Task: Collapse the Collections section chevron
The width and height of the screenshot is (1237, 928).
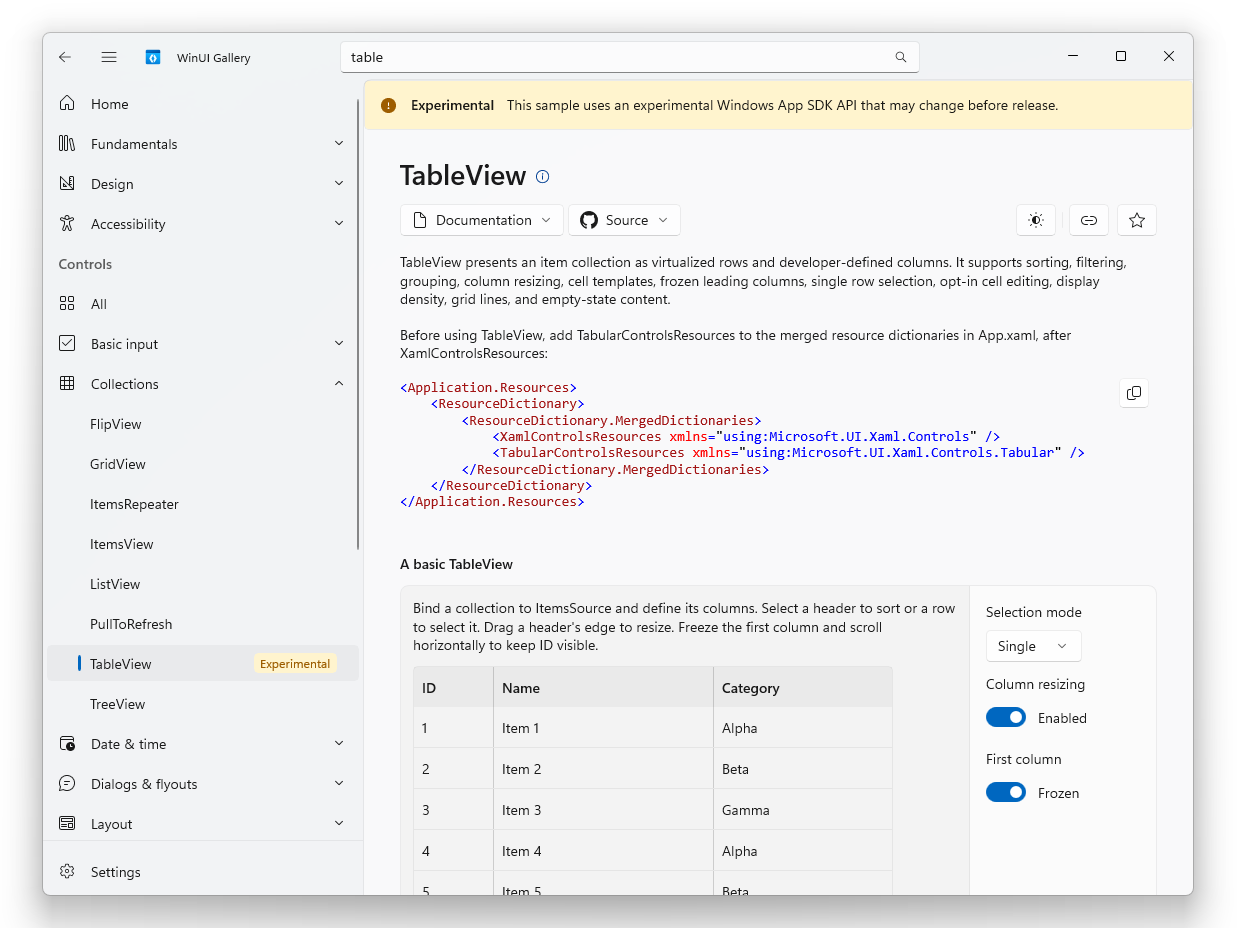Action: coord(339,384)
